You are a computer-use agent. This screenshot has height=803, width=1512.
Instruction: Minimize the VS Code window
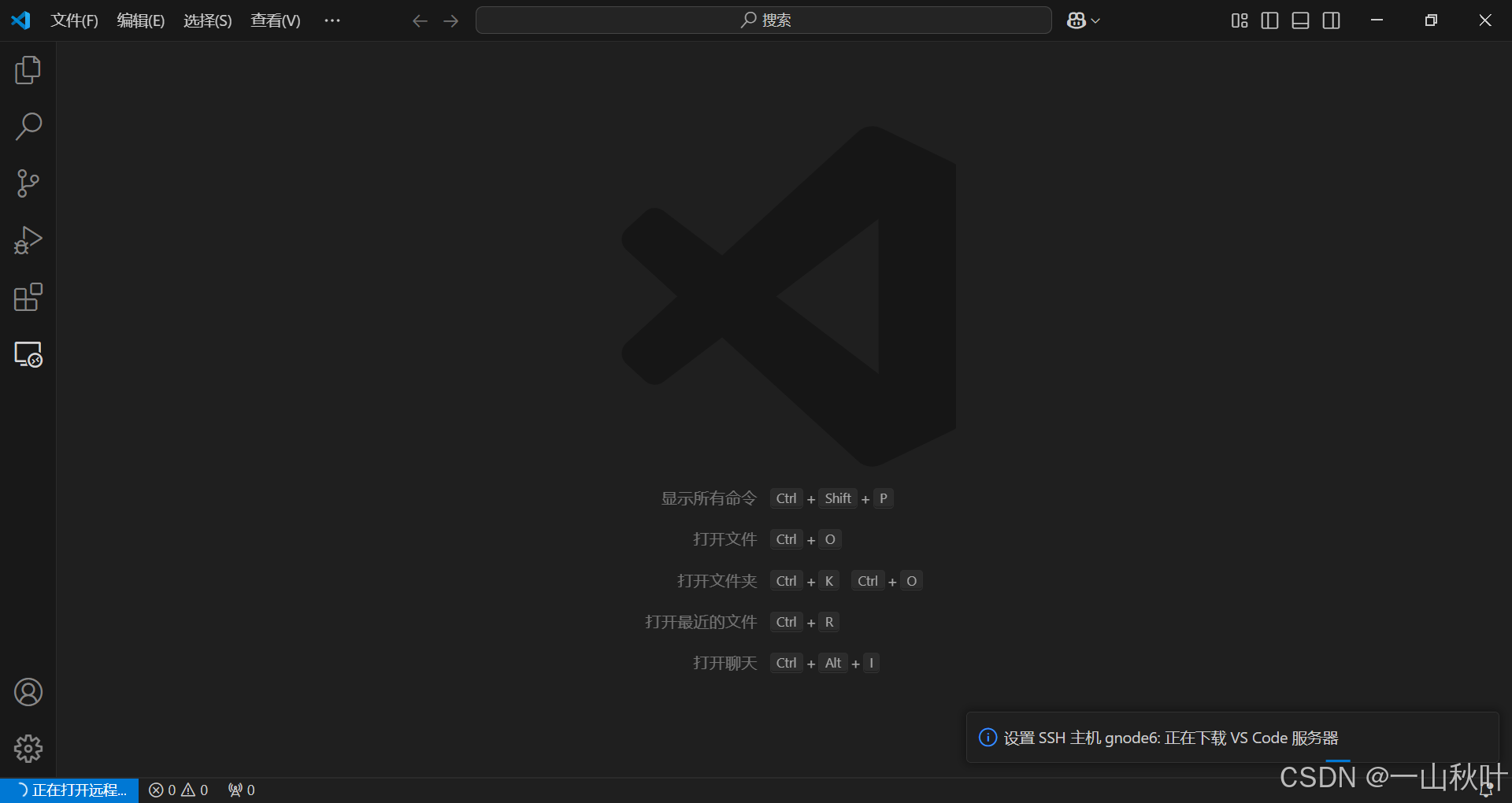click(1377, 20)
